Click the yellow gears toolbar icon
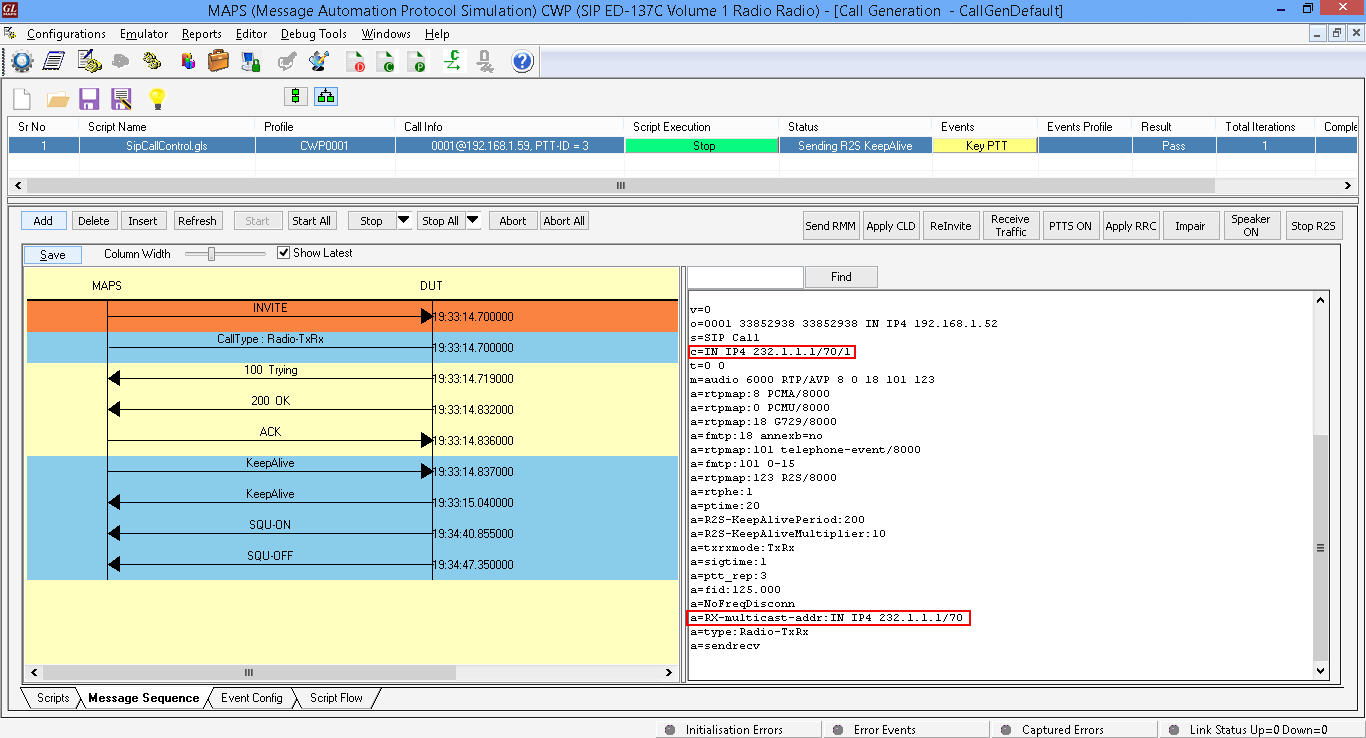Image resolution: width=1366 pixels, height=738 pixels. coord(152,62)
